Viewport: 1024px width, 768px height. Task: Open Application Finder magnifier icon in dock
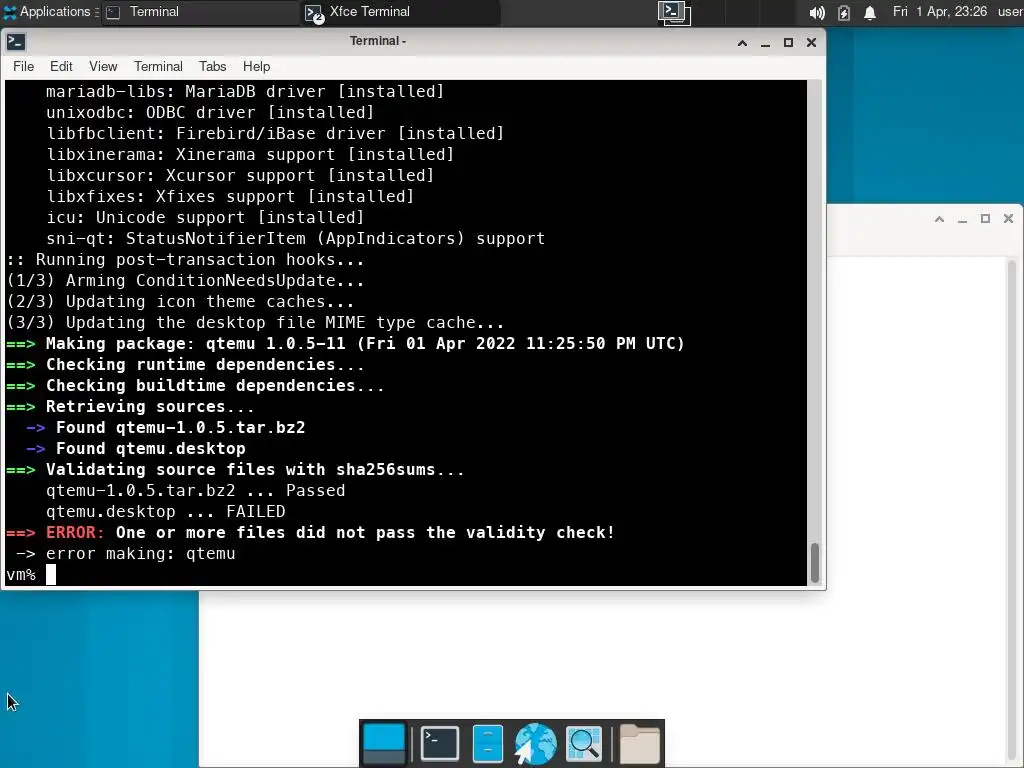pyautogui.click(x=584, y=743)
